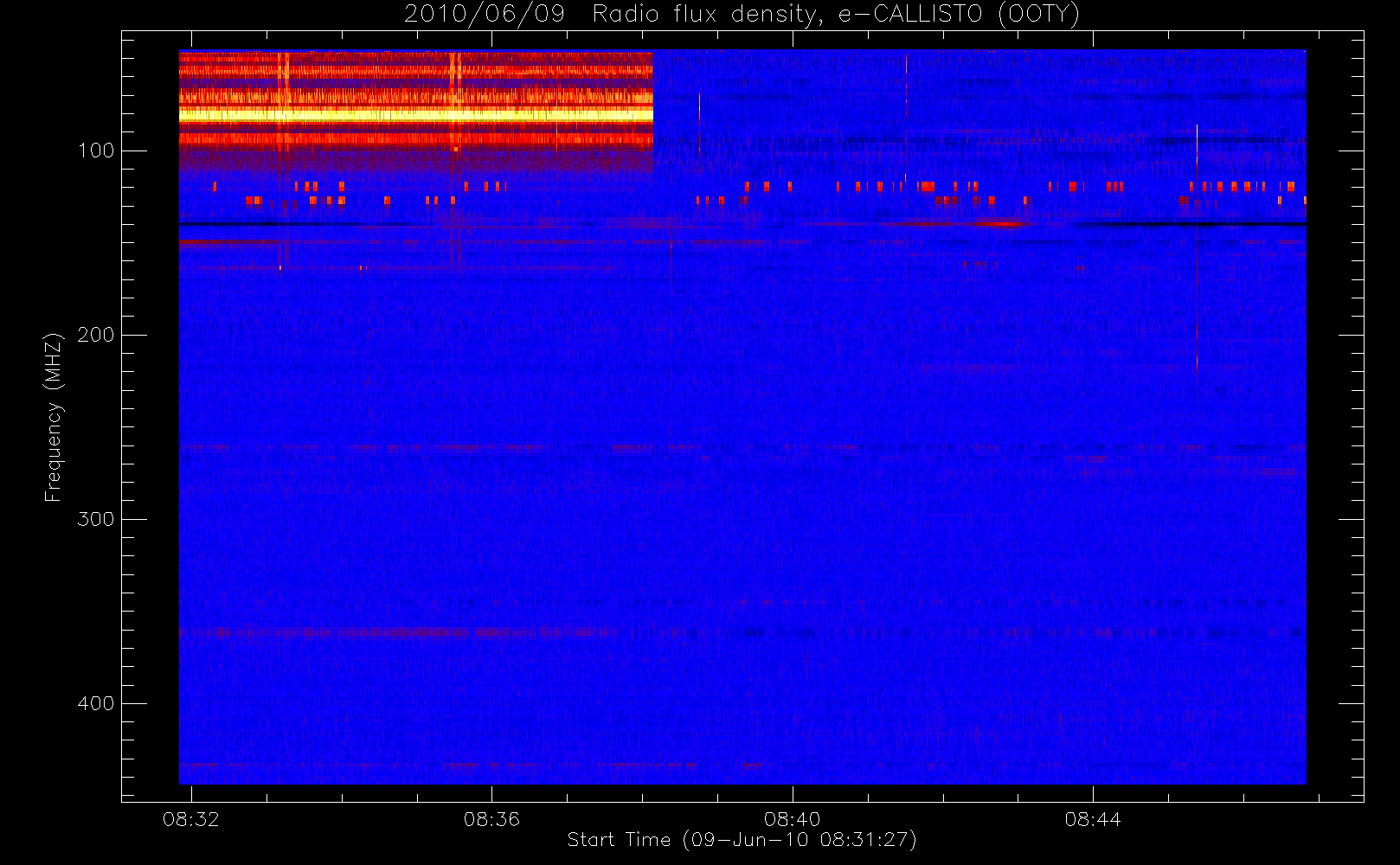Click the '08:44' time tick label

pos(1092,819)
